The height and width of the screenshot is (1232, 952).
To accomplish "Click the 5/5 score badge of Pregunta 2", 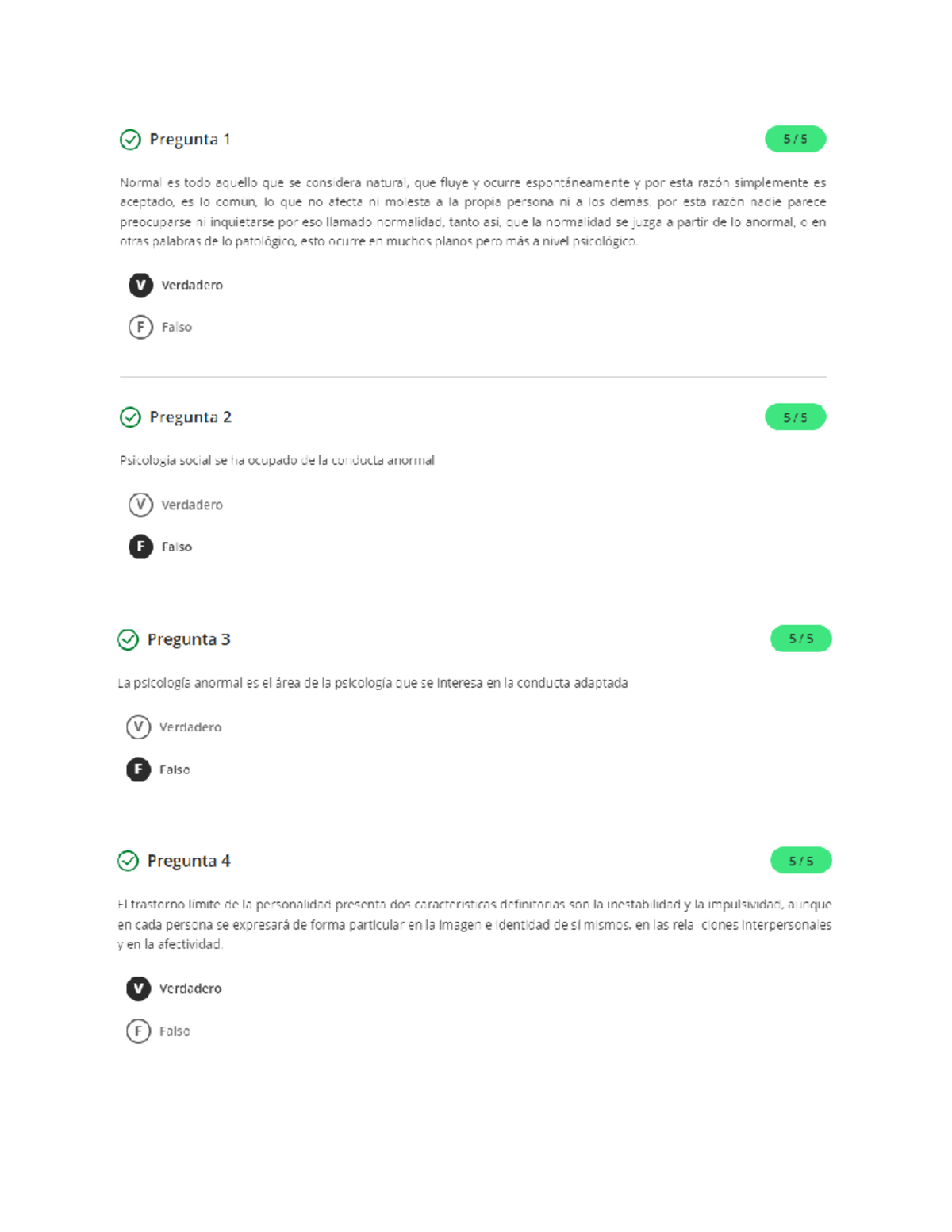I will pos(795,417).
